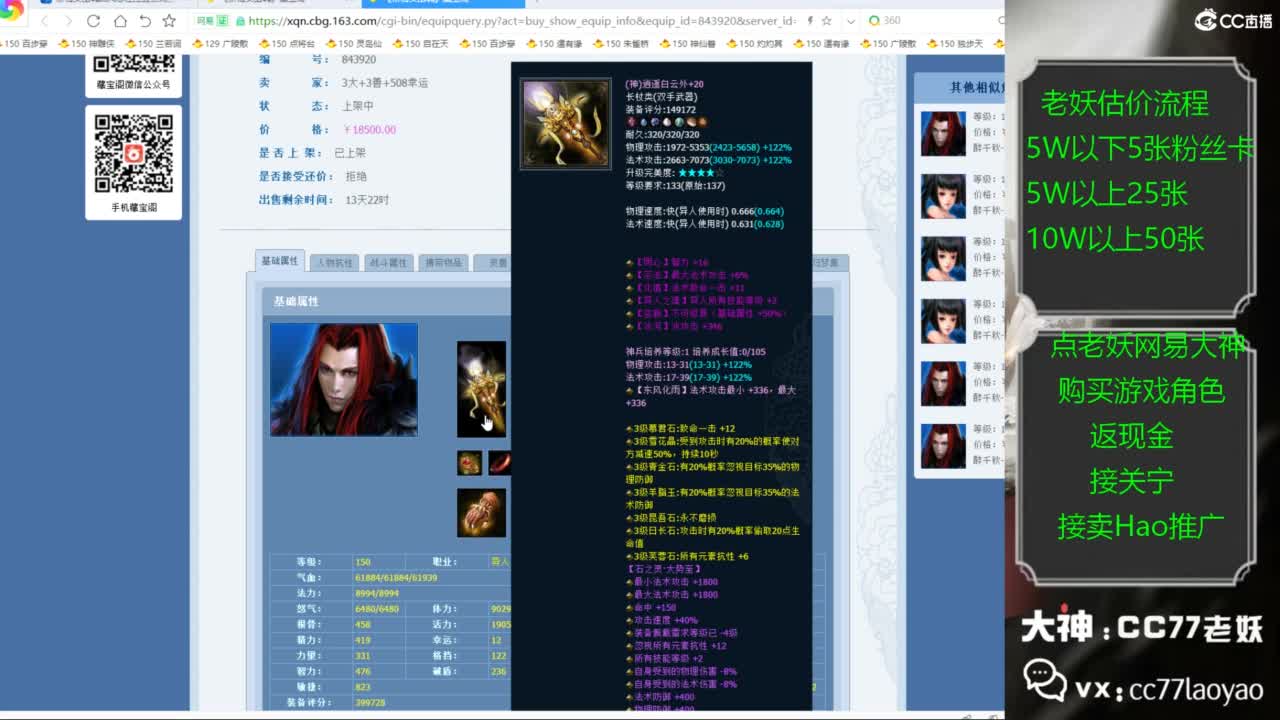Open the 150 自在天 bookmark
1280x720 pixels.
pos(421,44)
